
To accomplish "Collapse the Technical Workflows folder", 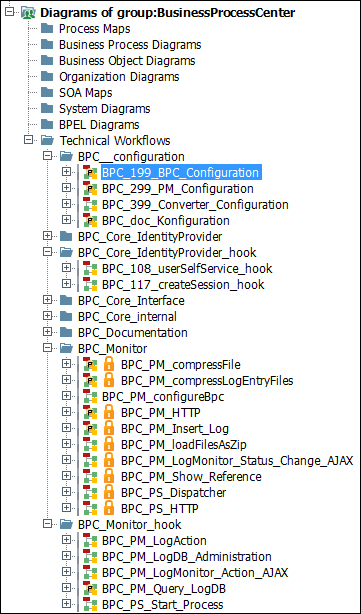I will pyautogui.click(x=29, y=141).
